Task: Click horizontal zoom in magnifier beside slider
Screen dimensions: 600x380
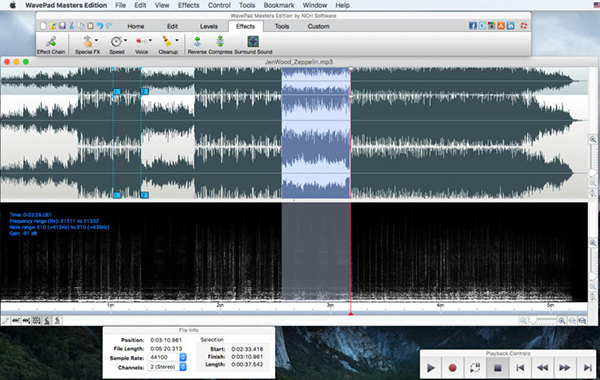Action: [x=561, y=321]
